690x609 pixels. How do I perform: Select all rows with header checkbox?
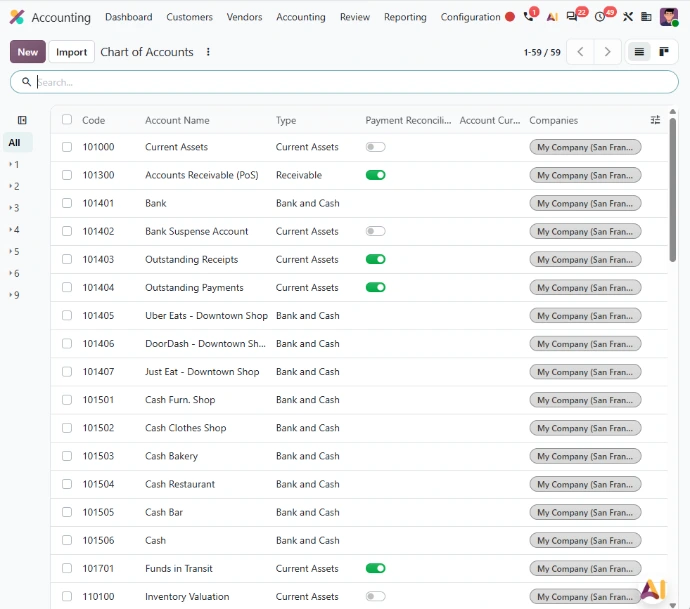click(67, 120)
